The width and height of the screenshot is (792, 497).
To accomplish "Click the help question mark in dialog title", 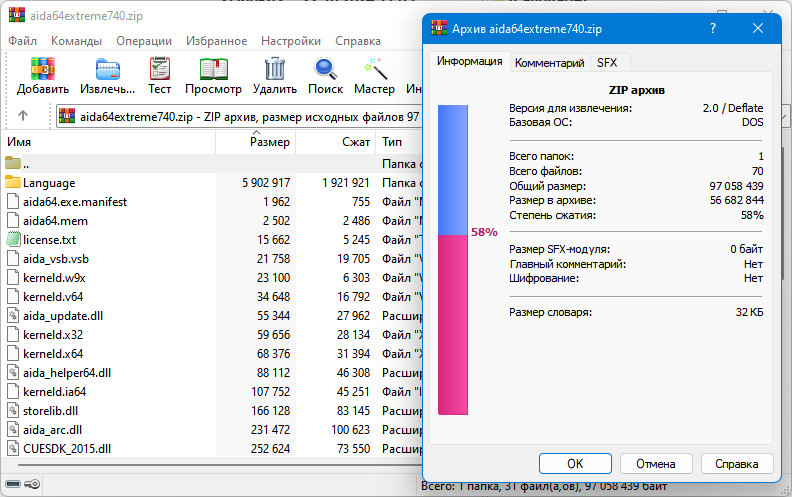I will [713, 28].
